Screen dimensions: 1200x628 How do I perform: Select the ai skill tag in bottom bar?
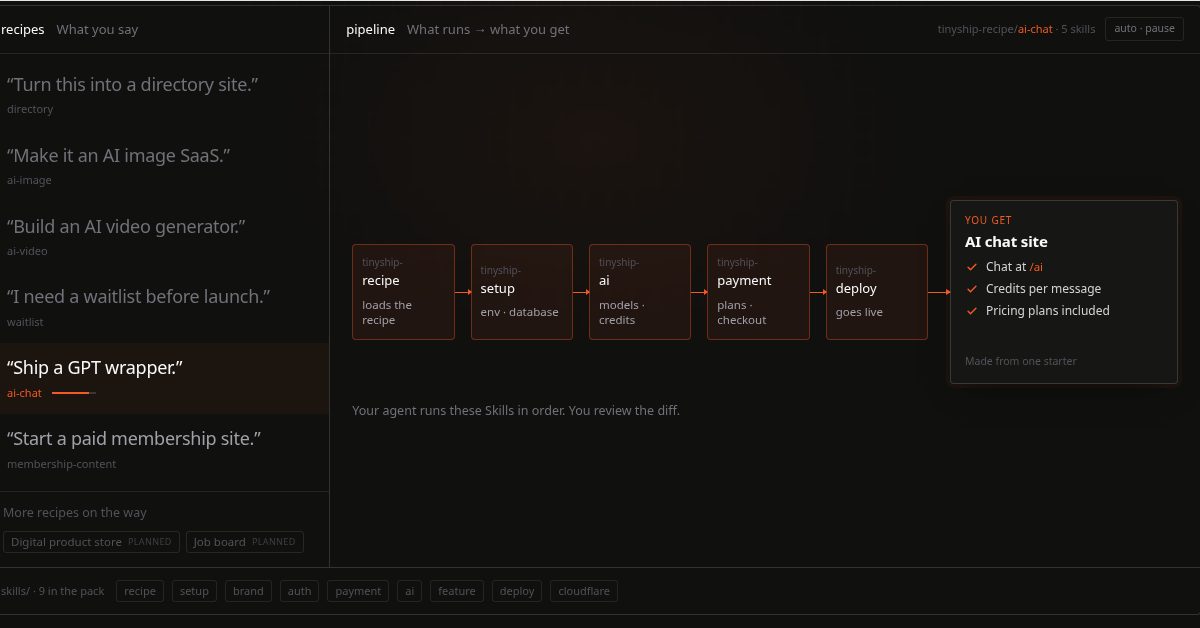[409, 591]
